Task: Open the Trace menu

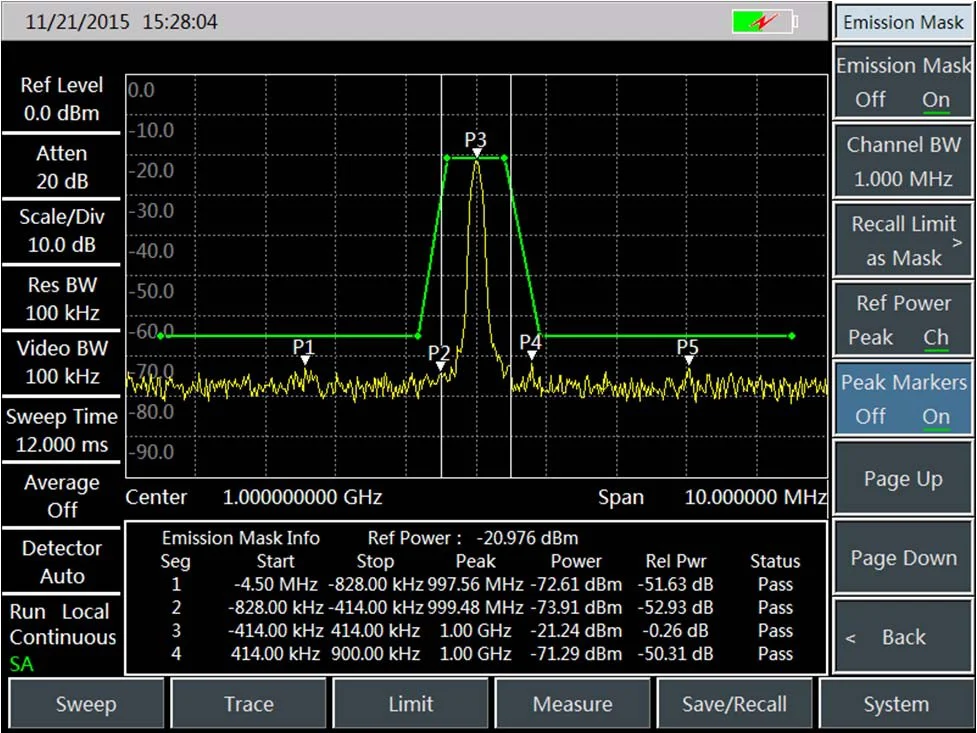Action: pyautogui.click(x=249, y=704)
